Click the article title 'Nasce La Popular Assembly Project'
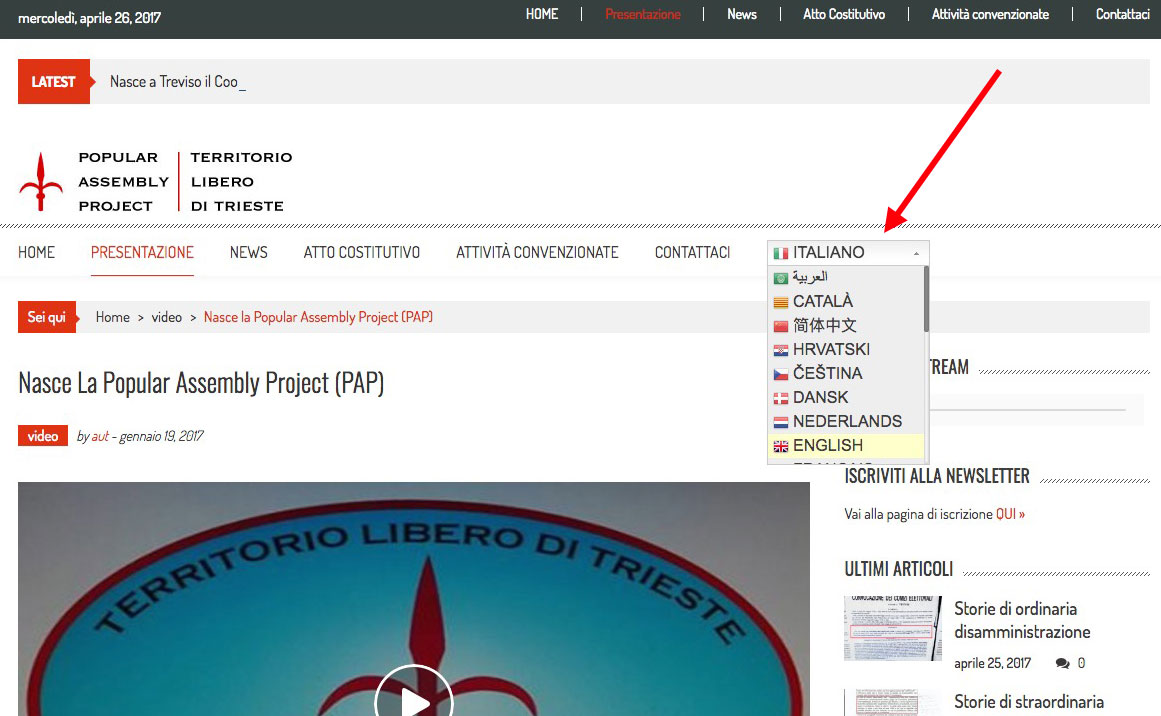The width and height of the screenshot is (1161, 716). pos(201,384)
